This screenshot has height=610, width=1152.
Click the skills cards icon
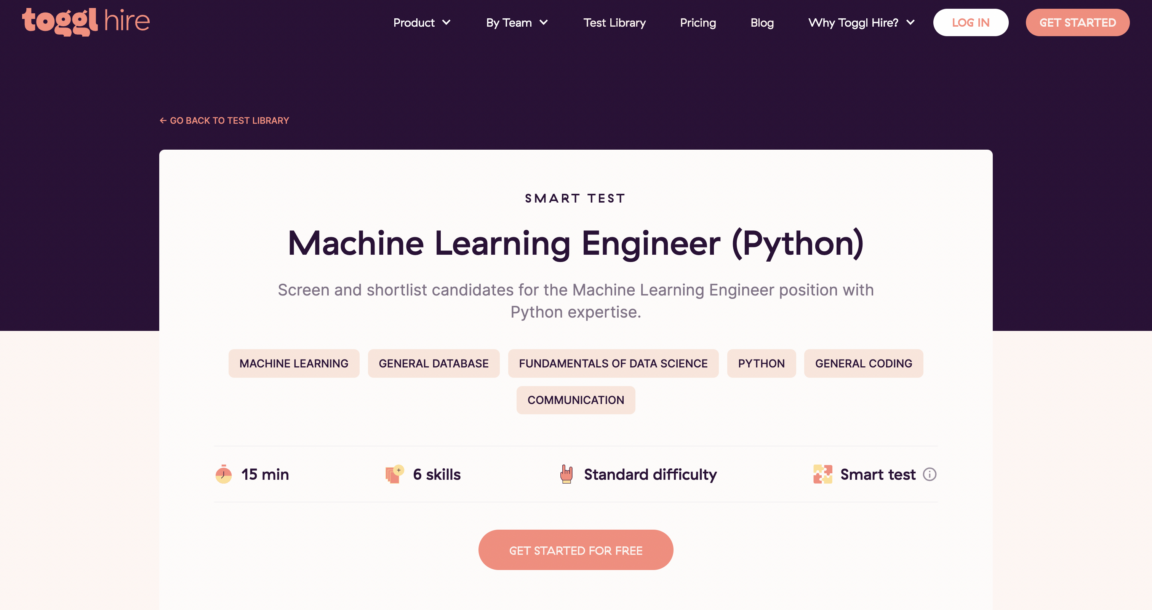click(x=395, y=474)
